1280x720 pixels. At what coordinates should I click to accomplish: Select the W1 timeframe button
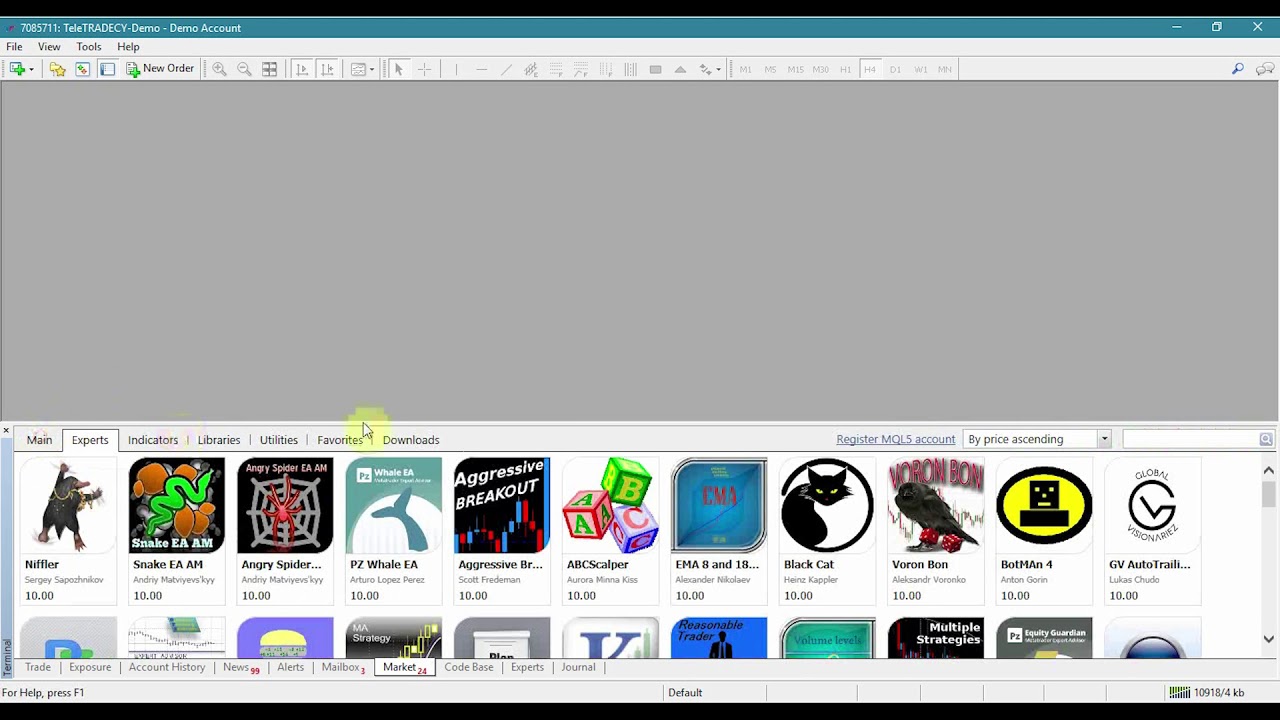tap(920, 69)
